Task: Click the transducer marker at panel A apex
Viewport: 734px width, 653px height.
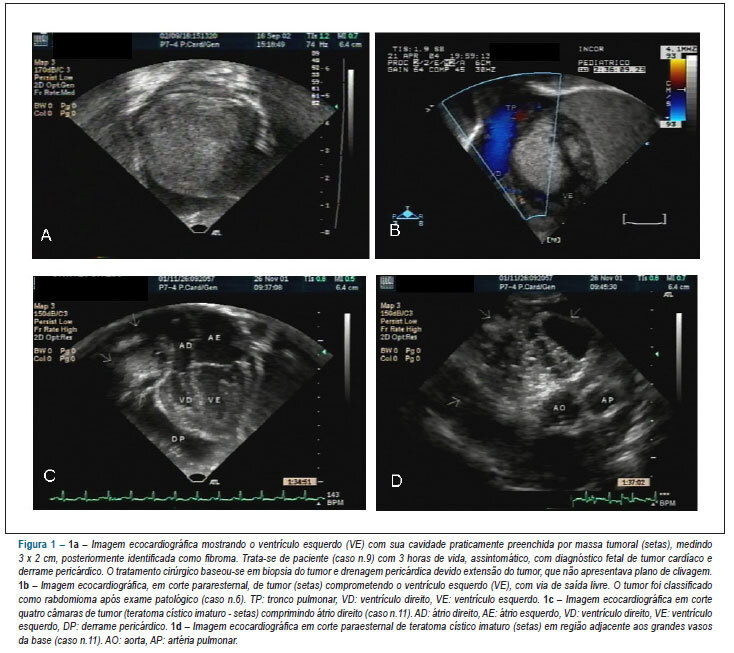Action: 199,228
